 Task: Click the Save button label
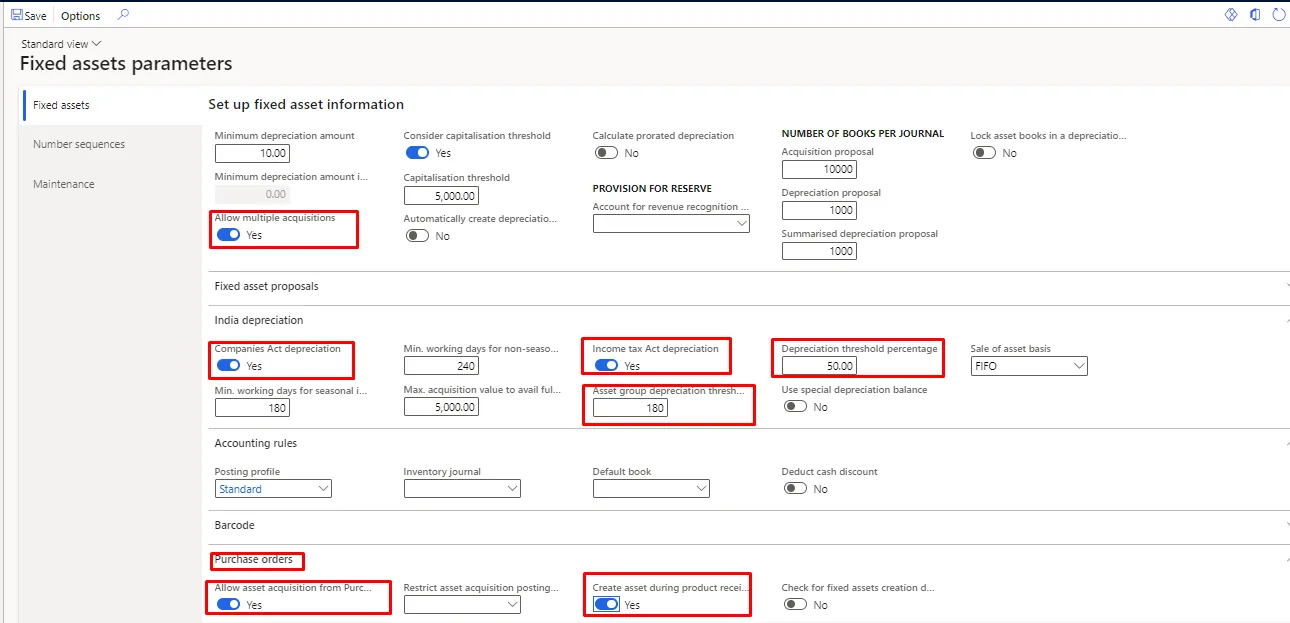pyautogui.click(x=36, y=16)
